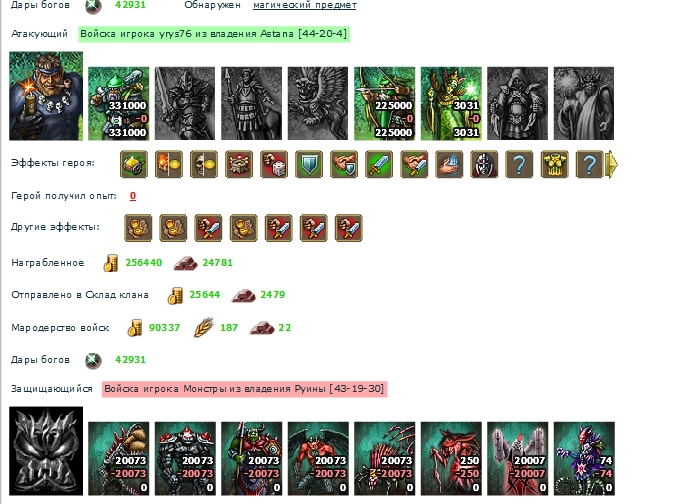Select the dwarf unit card showing 331000
This screenshot has width=681, height=504.
tap(119, 103)
